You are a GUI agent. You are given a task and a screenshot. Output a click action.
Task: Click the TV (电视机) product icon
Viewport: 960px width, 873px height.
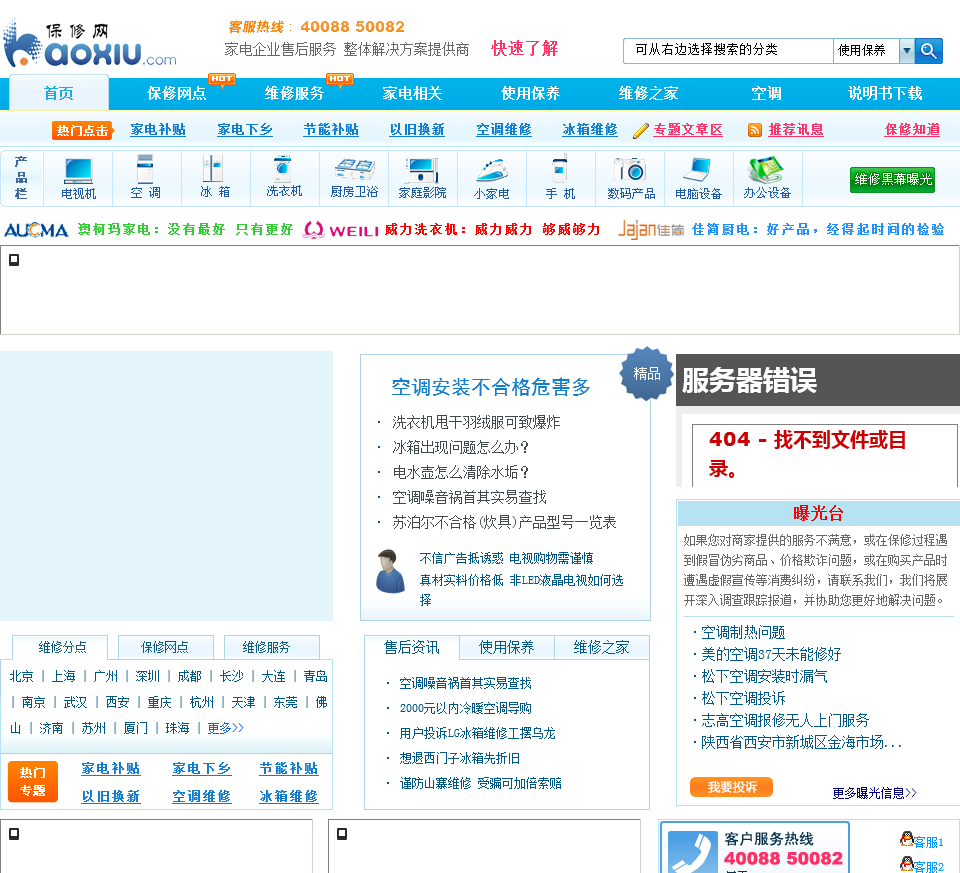[78, 170]
